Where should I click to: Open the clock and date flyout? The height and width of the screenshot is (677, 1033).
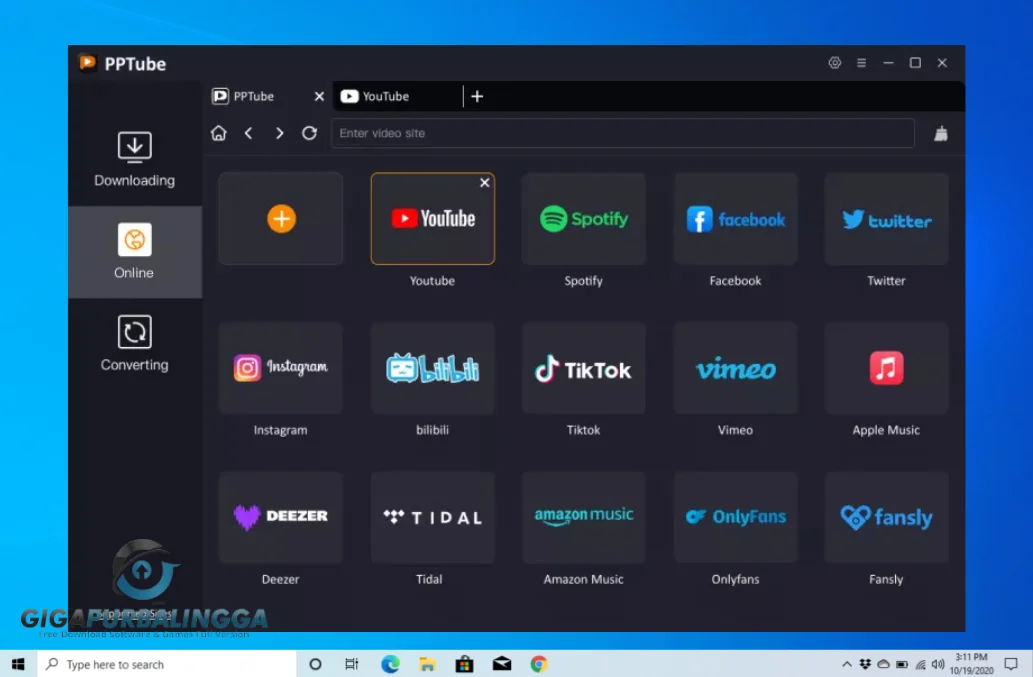pos(972,664)
